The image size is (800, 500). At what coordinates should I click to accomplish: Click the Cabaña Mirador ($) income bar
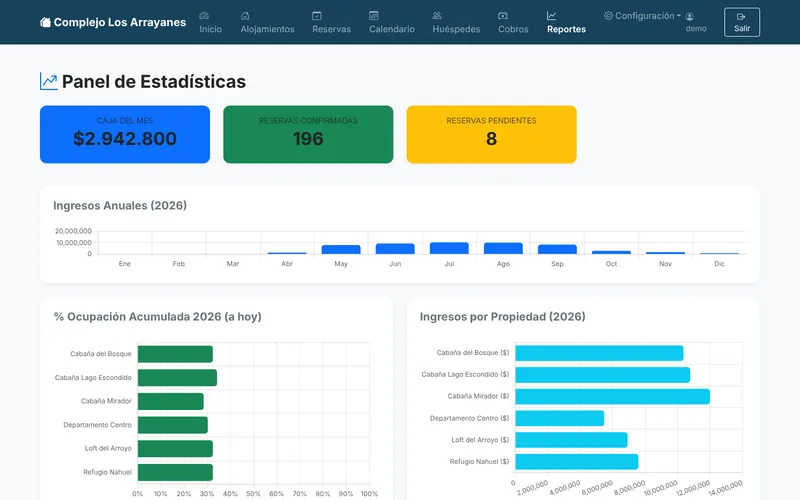pos(612,396)
